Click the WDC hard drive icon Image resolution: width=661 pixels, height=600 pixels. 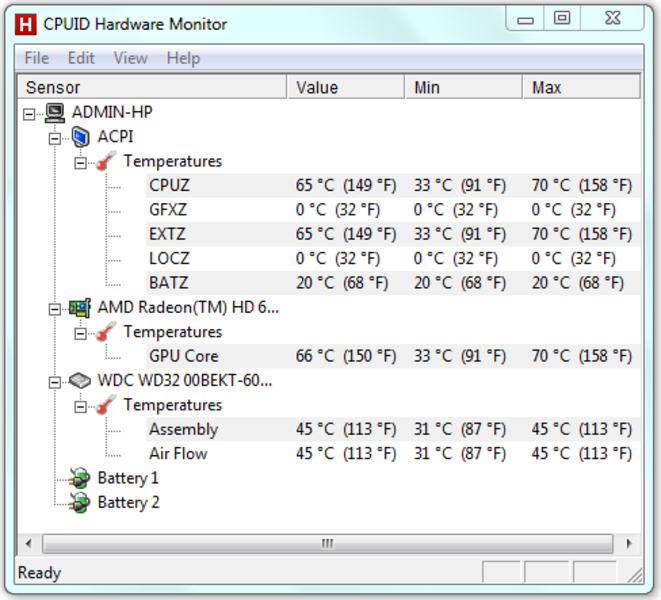(x=80, y=381)
